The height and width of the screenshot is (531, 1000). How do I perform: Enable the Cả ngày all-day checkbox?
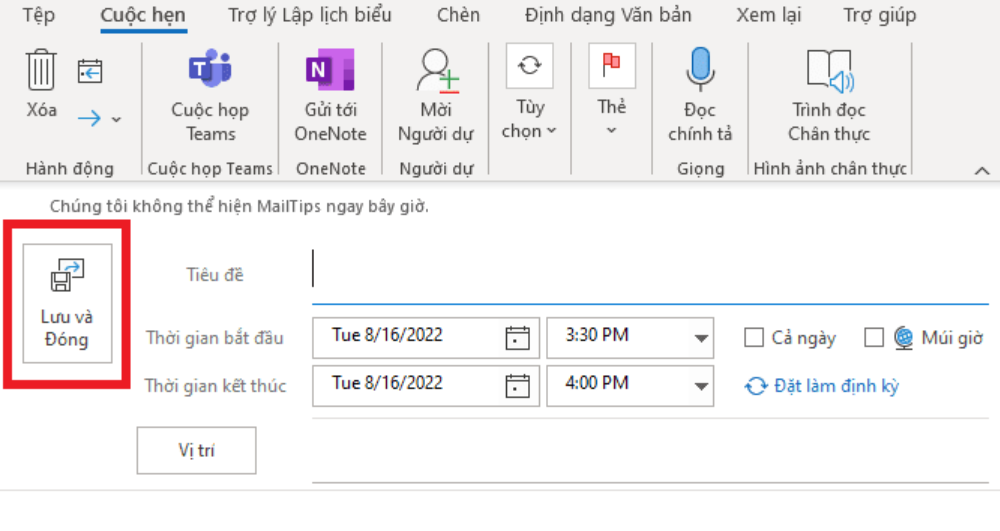tap(754, 337)
